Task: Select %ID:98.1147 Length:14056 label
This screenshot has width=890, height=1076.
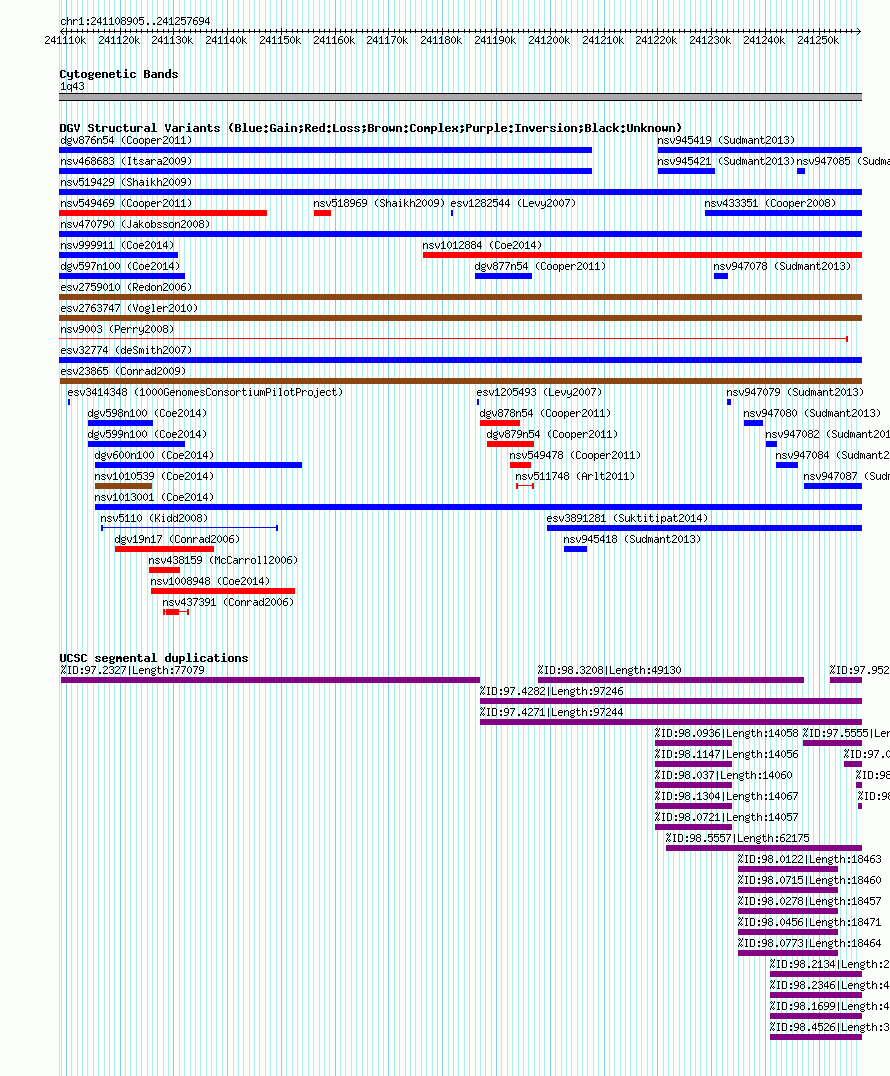Action: click(x=726, y=755)
